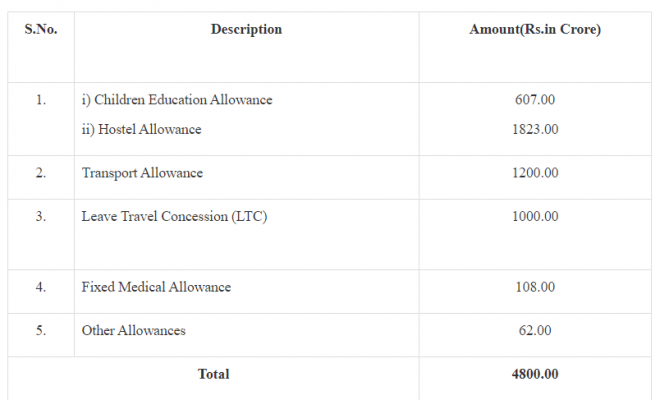Select serial number 5. cell
The width and height of the screenshot is (660, 400).
[41, 330]
